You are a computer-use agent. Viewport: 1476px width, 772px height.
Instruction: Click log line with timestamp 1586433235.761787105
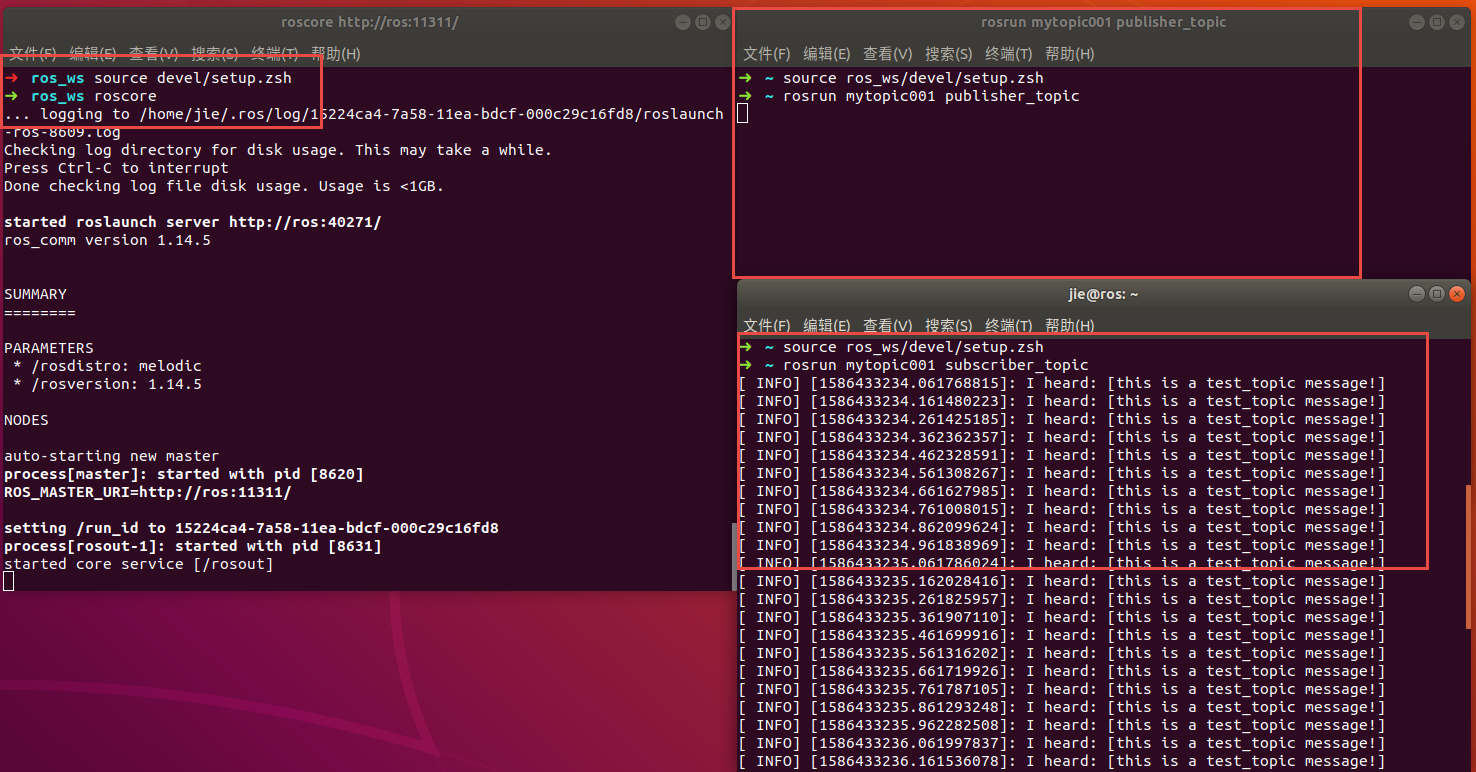click(x=1062, y=689)
